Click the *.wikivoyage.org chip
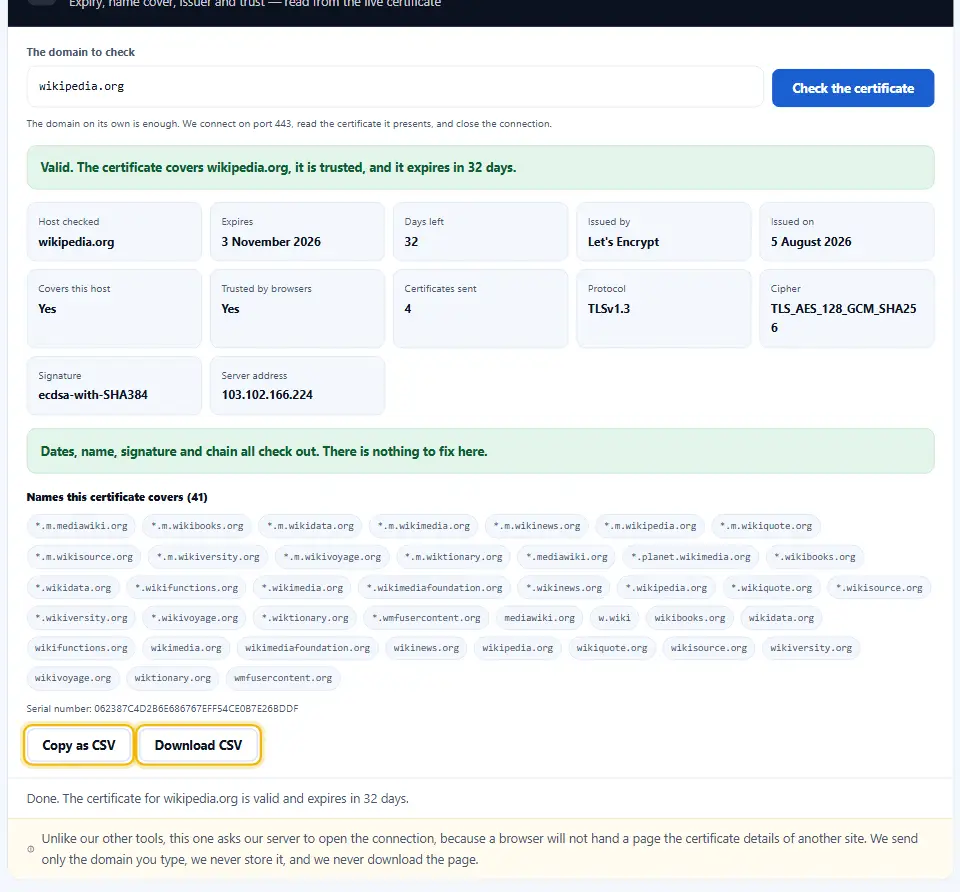 pos(195,618)
